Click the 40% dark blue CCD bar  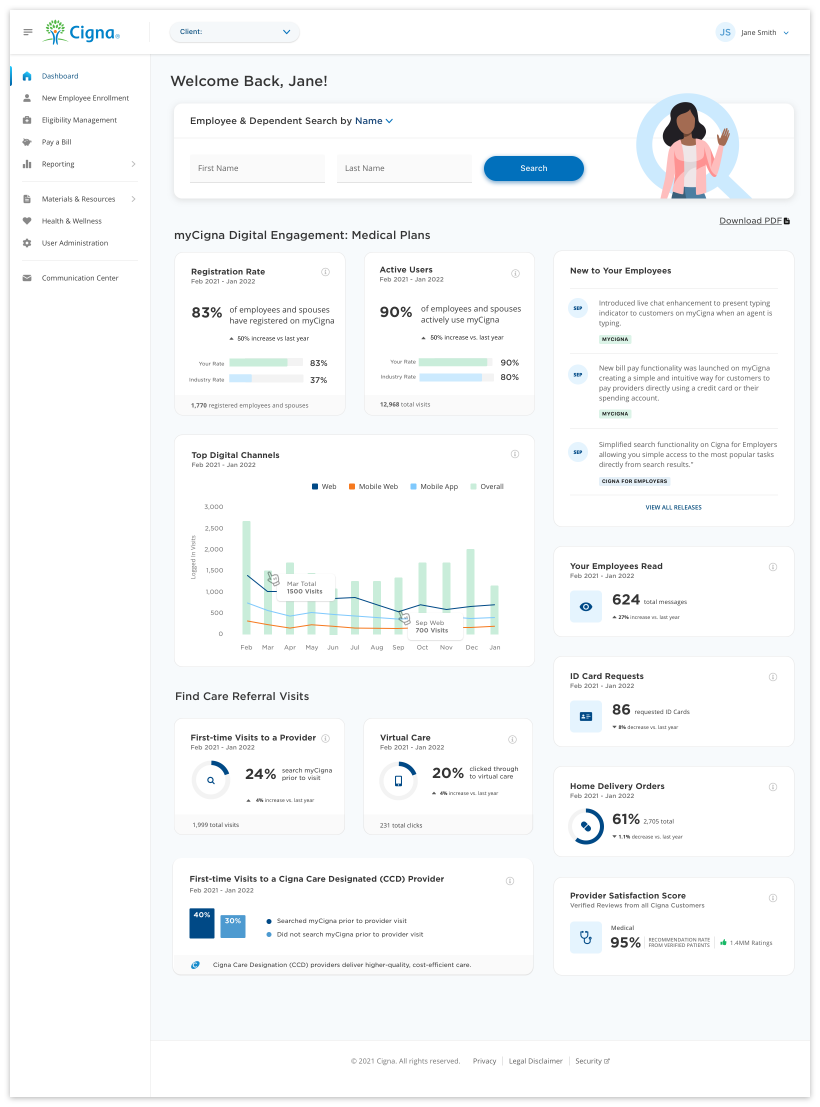pyautogui.click(x=202, y=923)
